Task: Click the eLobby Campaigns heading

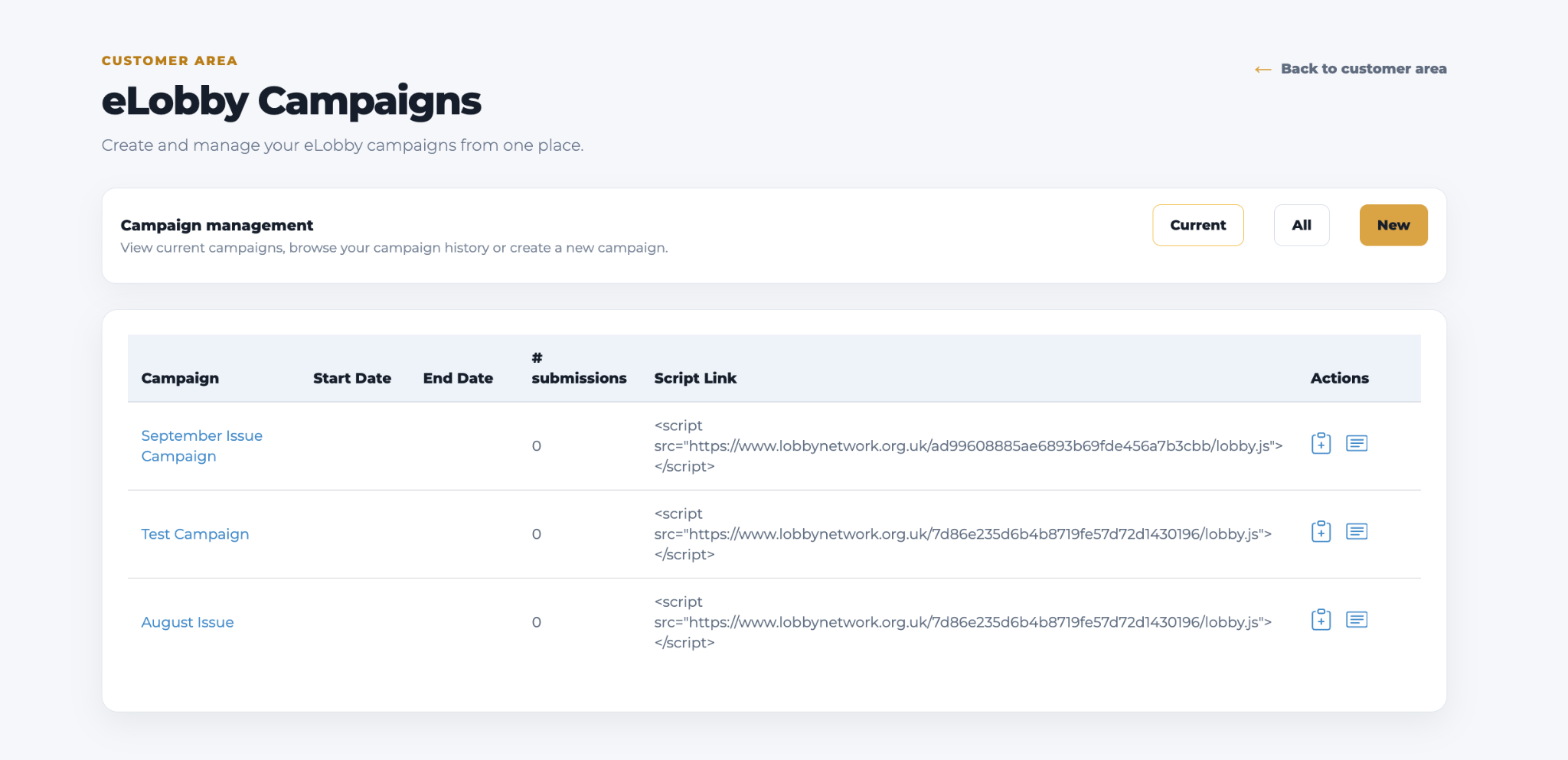Action: pos(292,102)
